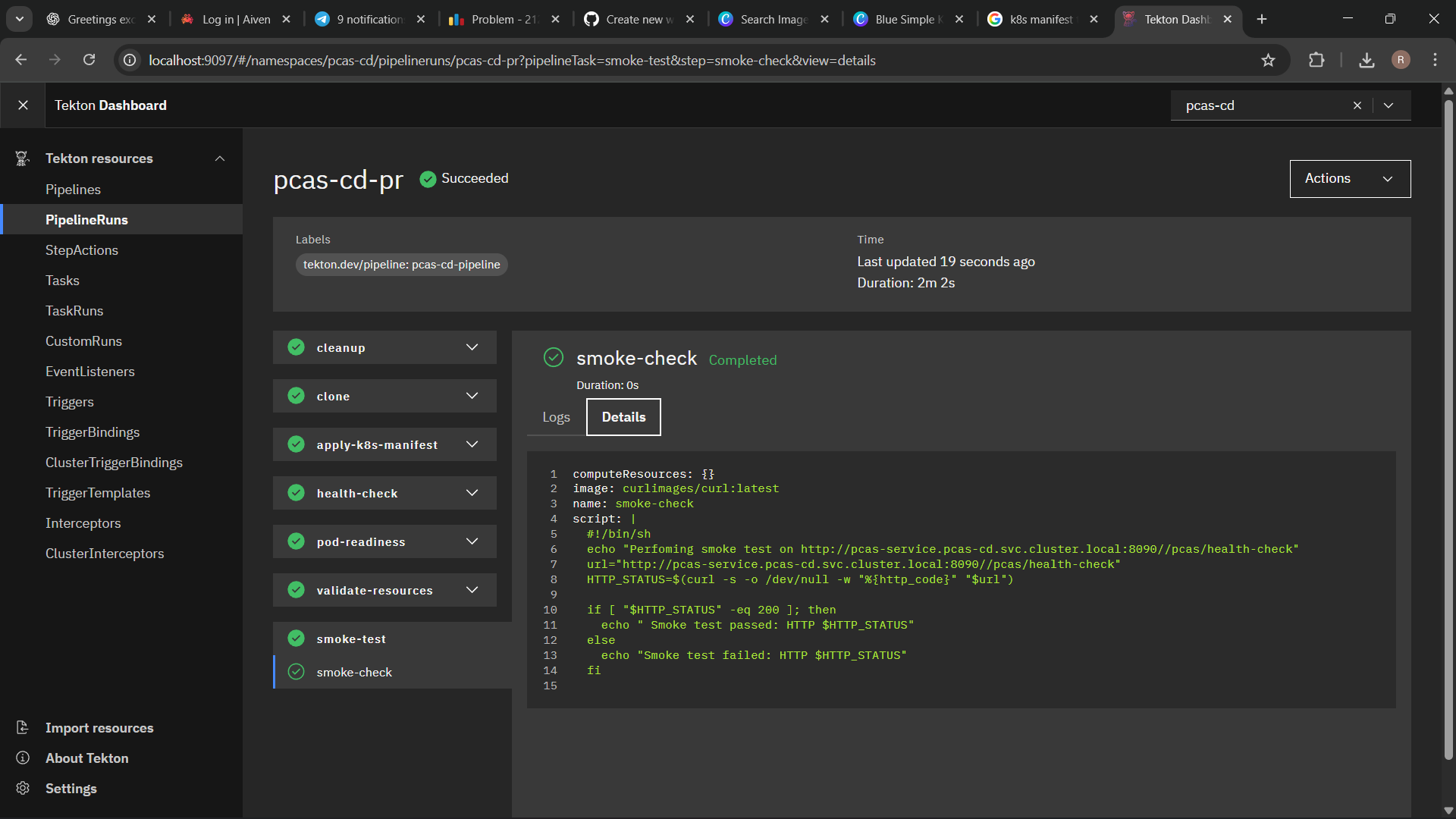1456x819 pixels.
Task: Click the page vertical scrollbar
Action: (1448, 425)
